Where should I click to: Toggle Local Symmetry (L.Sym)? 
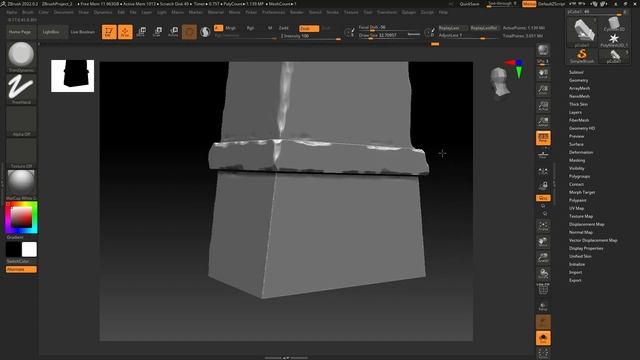543,171
